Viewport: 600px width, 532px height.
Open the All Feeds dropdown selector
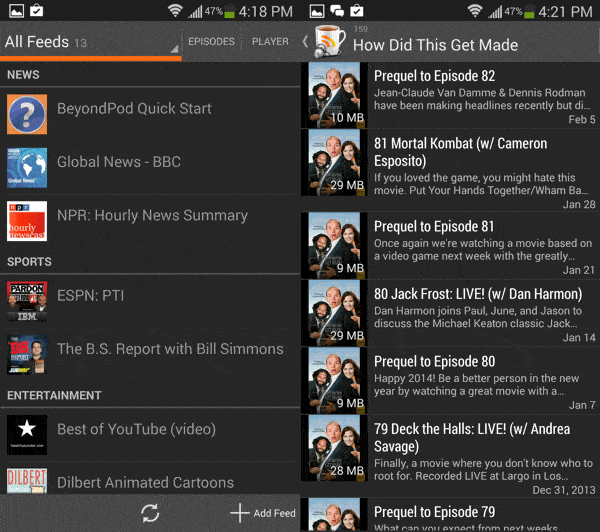(x=91, y=41)
